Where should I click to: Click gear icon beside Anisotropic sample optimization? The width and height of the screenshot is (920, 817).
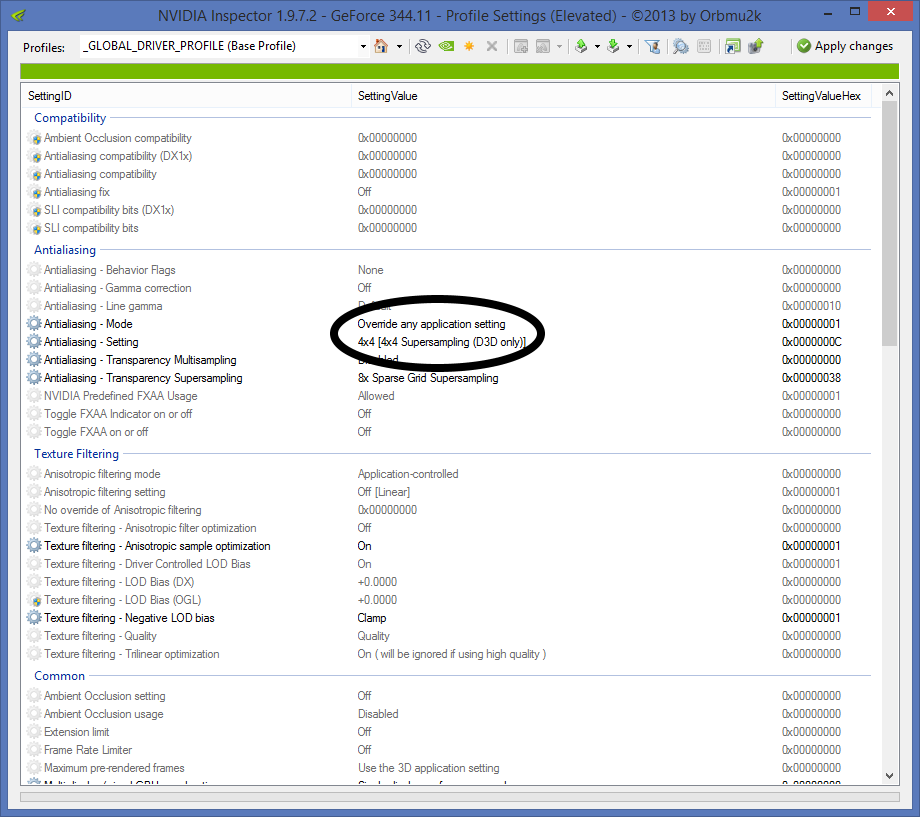pos(34,545)
